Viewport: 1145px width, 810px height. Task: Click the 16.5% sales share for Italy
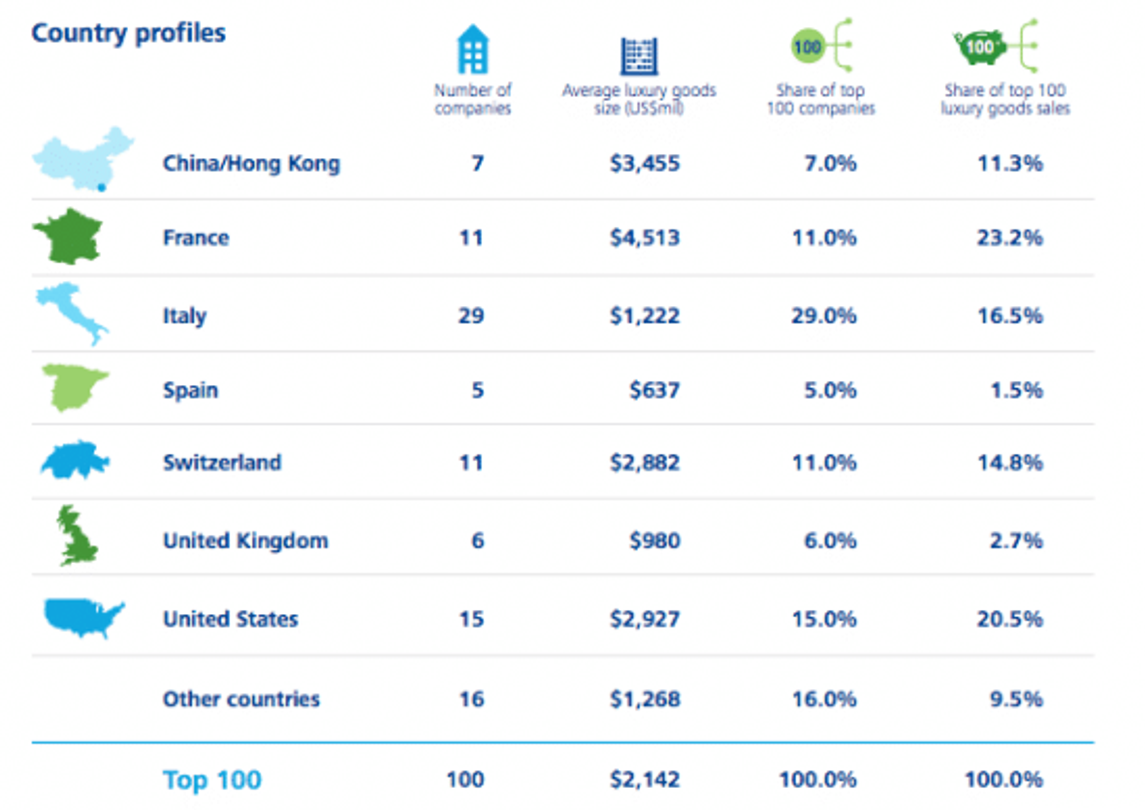pyautogui.click(x=1010, y=316)
